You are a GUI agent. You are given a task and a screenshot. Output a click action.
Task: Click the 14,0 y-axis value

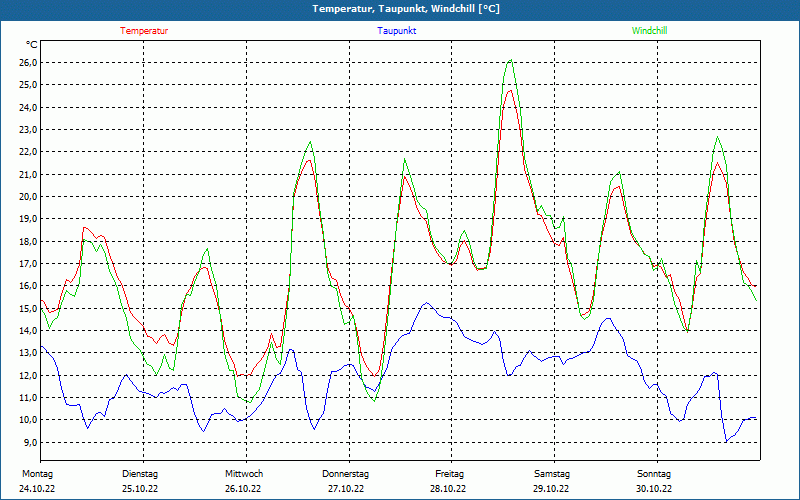(x=28, y=331)
